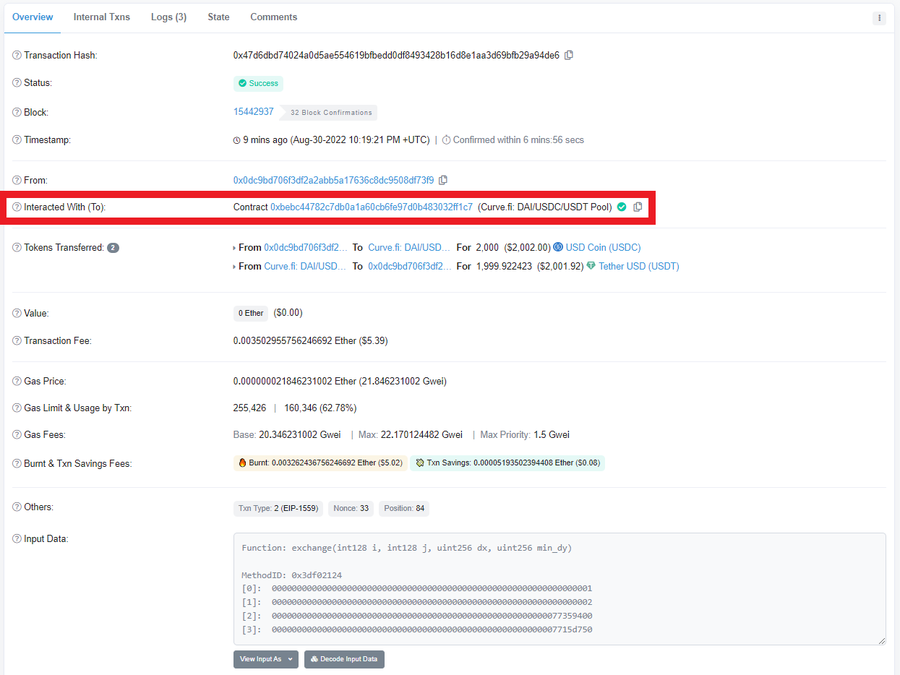
Task: Open the Logs (3) tab
Action: [x=168, y=17]
